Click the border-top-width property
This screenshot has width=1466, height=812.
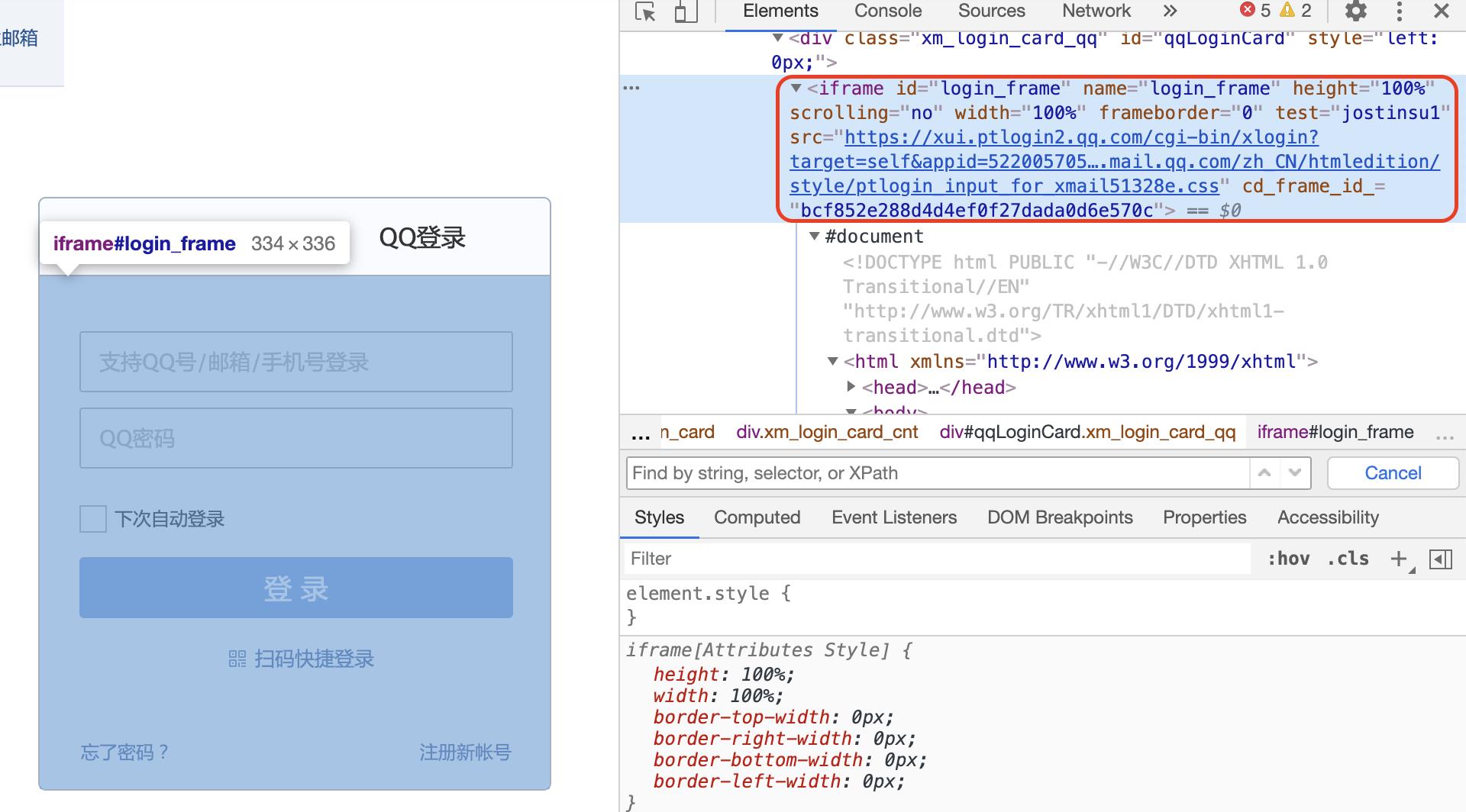(x=741, y=717)
